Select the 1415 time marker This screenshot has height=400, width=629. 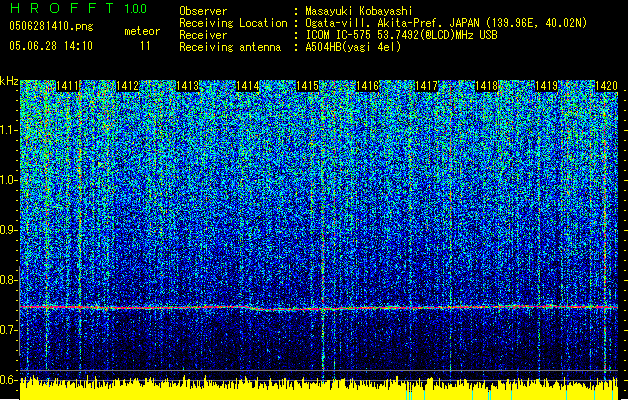coord(308,87)
